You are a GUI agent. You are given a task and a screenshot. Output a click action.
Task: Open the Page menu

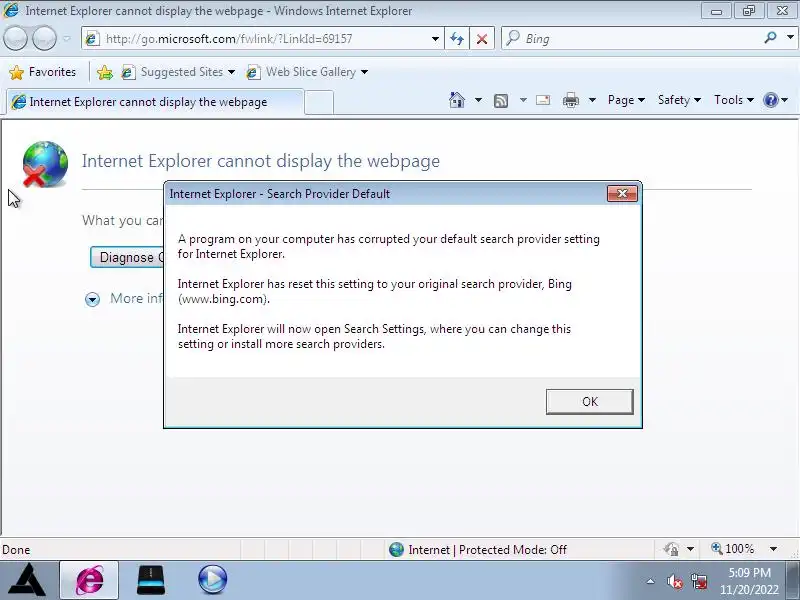(x=626, y=100)
